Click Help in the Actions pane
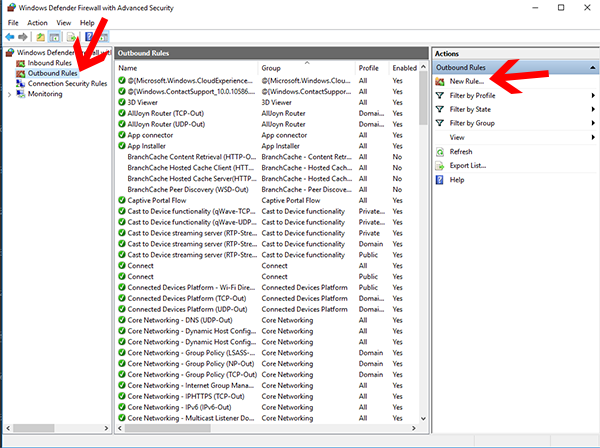Viewport: 600px width, 448px height. 457,180
